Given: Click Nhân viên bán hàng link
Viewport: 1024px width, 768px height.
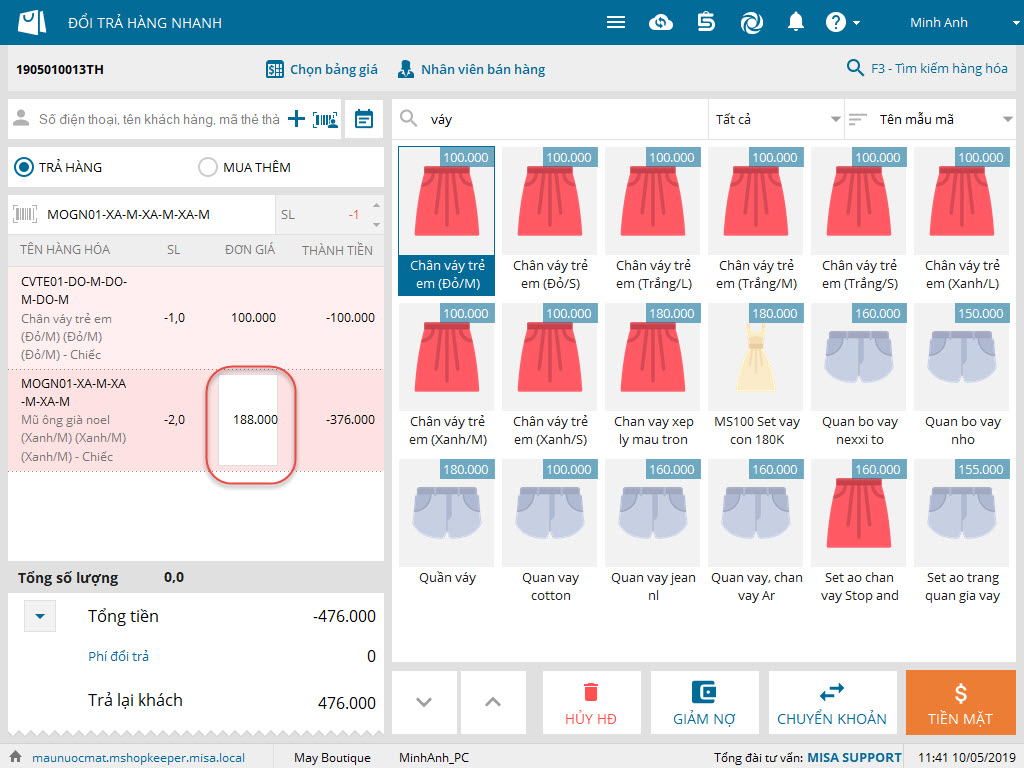Looking at the screenshot, I should coord(471,69).
